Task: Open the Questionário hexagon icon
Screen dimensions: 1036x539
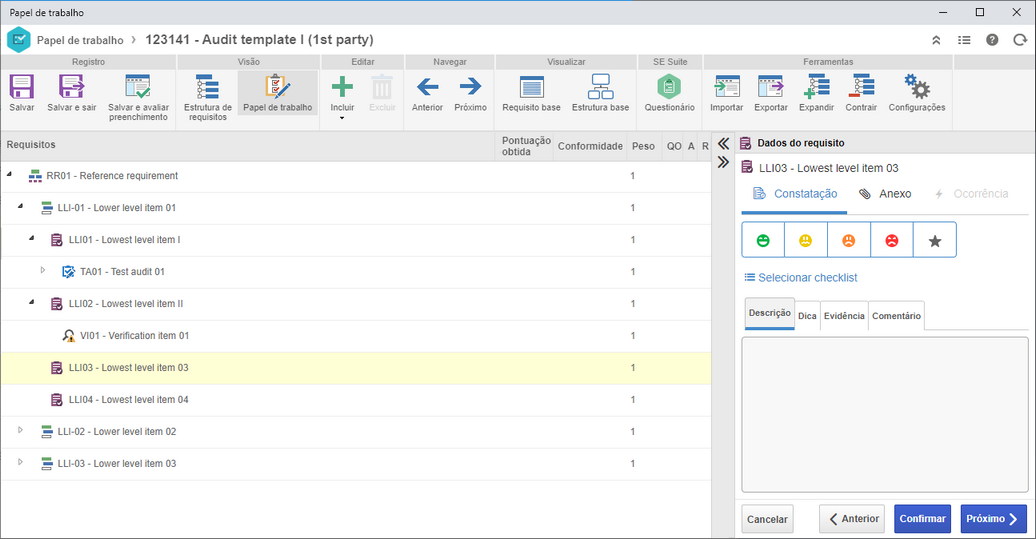Action: tap(669, 87)
